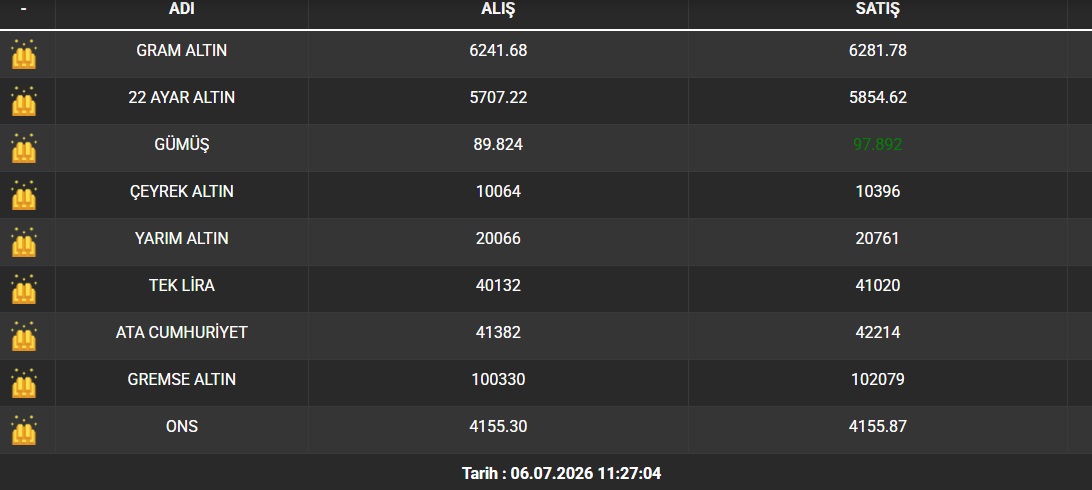1092x490 pixels.
Task: Click the SATIŞ column header
Action: point(878,9)
